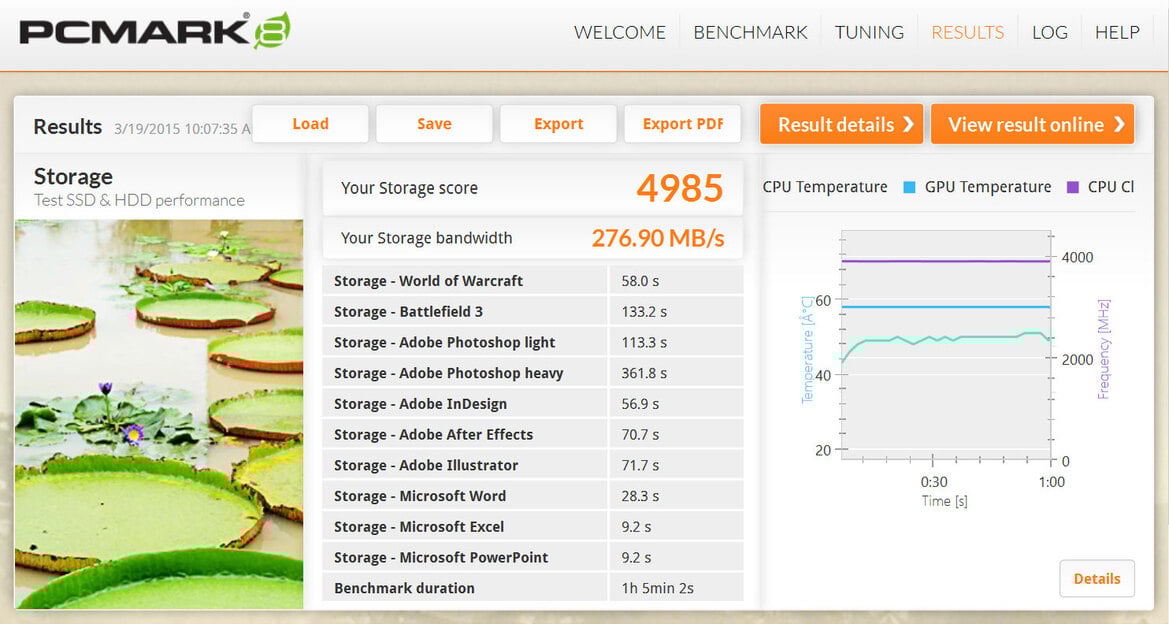1169x624 pixels.
Task: Click the 'Storage - Adobe Photoshop heavy' label
Action: [x=449, y=373]
